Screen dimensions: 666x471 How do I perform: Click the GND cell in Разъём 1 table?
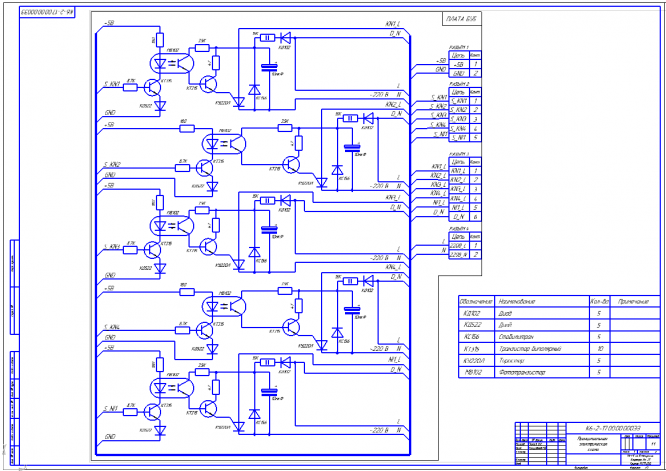click(459, 73)
